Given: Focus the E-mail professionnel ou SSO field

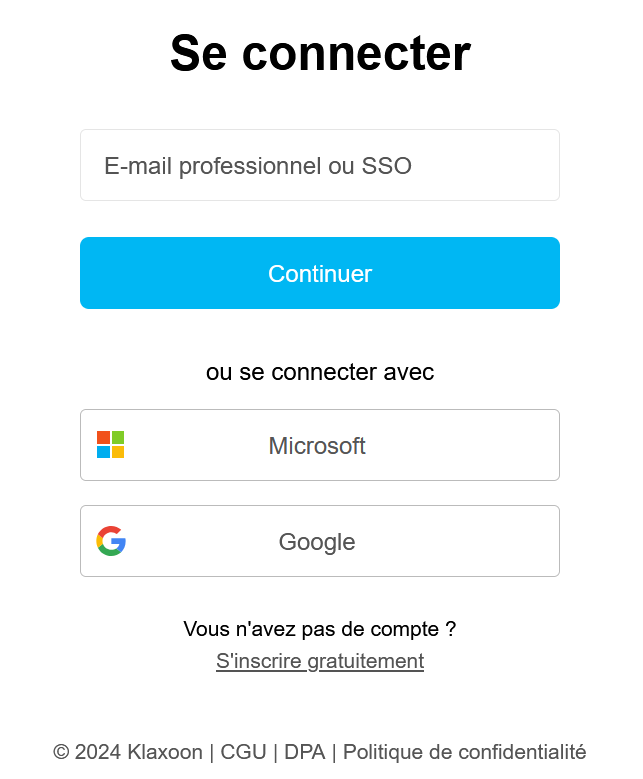Looking at the screenshot, I should [320, 165].
